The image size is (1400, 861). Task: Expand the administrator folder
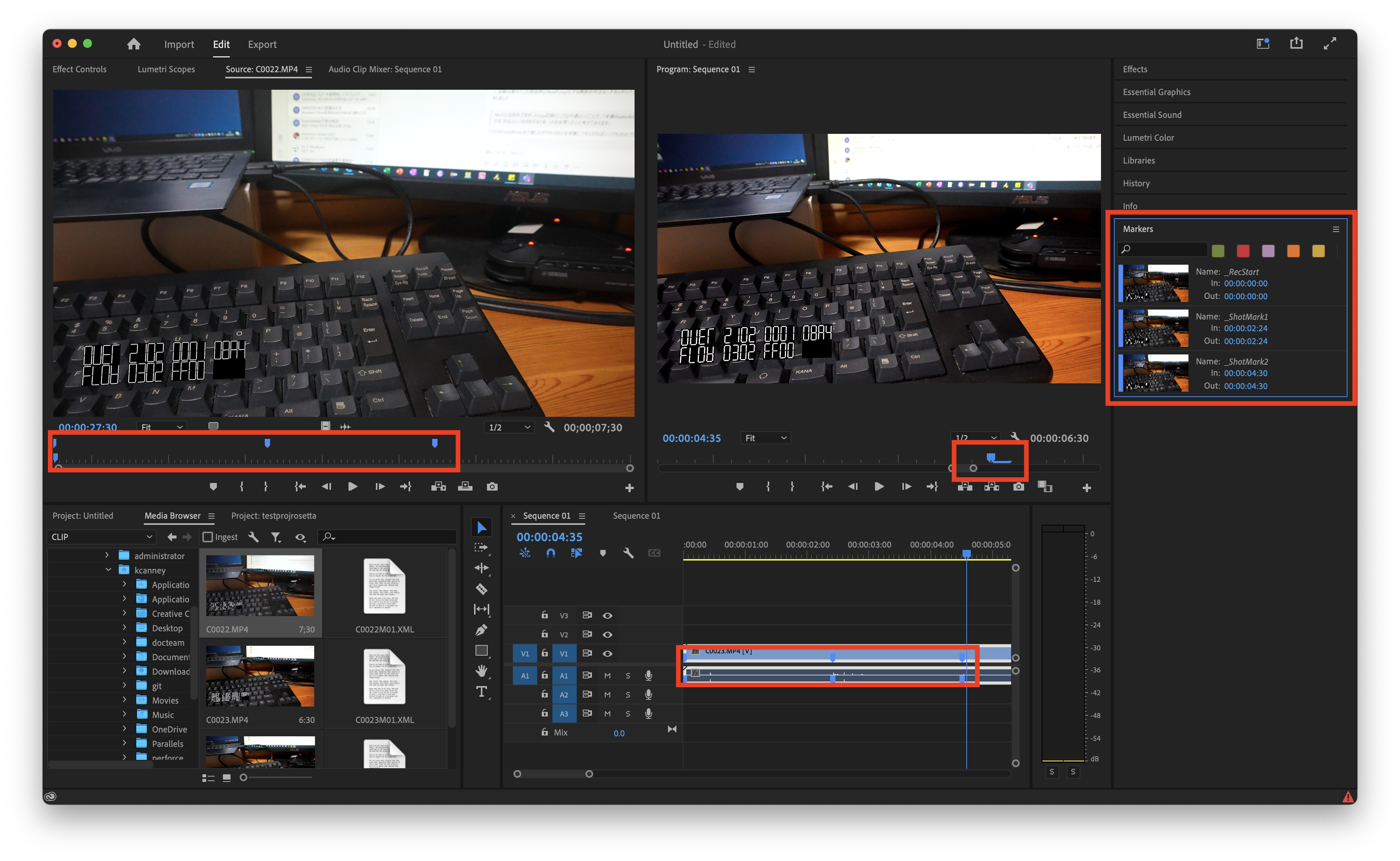107,555
